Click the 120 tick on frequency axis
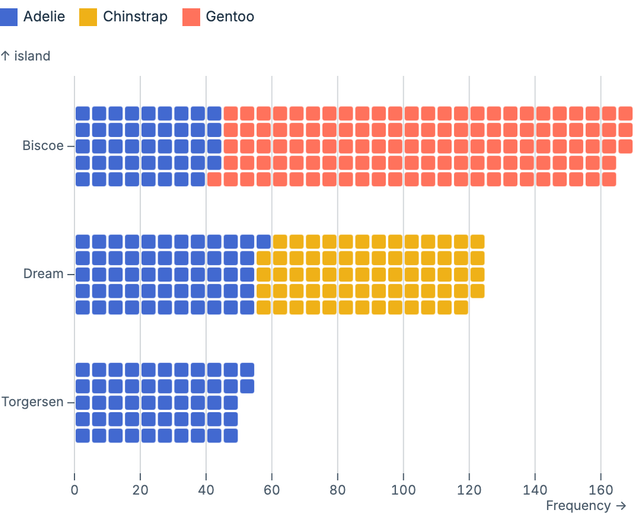Screen dimensions: 640x529 469,490
